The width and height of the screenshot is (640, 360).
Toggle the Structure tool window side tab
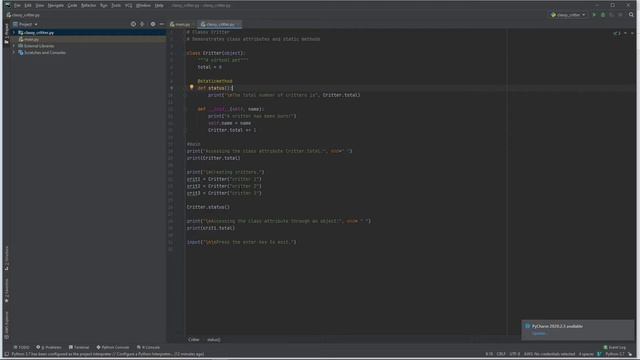6,258
